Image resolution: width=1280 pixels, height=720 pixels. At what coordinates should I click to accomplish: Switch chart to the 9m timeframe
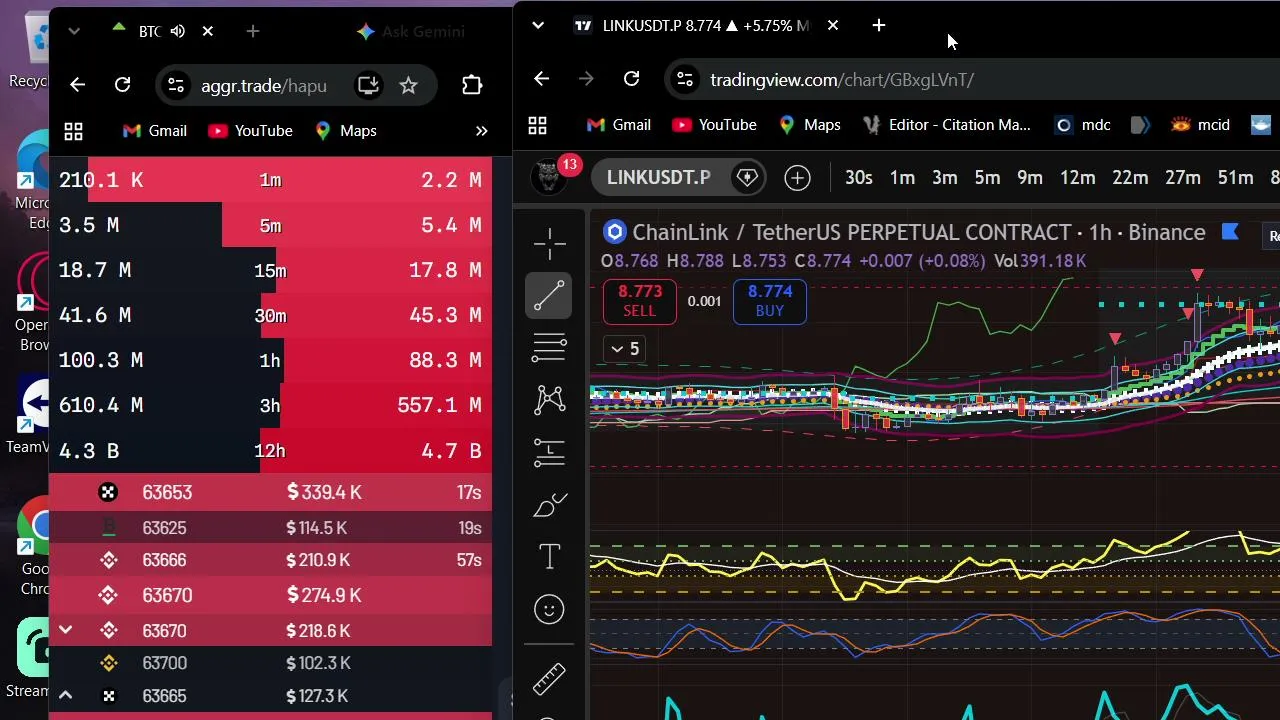point(1029,177)
